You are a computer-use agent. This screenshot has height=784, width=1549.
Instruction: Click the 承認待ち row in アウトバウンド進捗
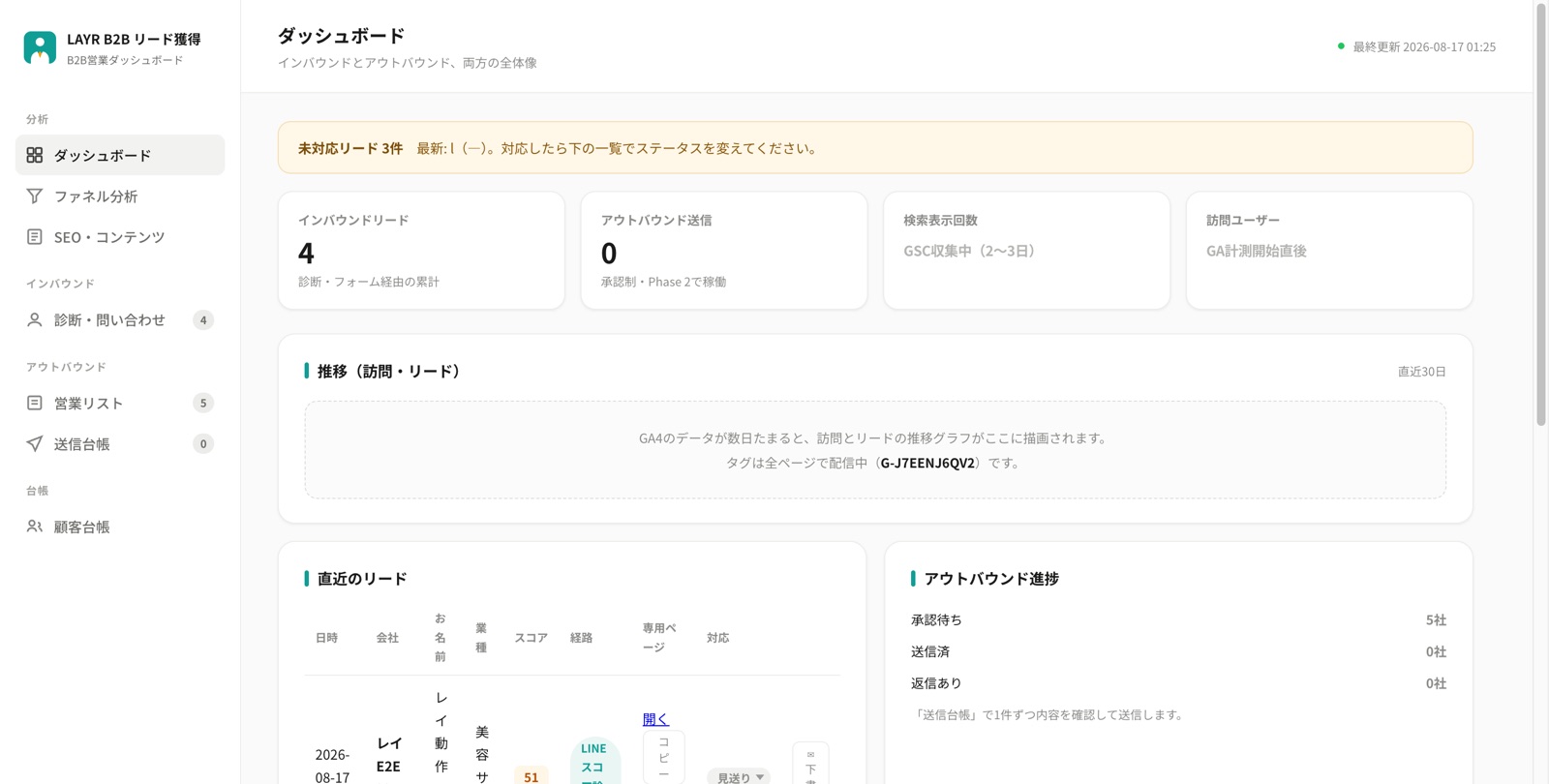tap(1178, 619)
